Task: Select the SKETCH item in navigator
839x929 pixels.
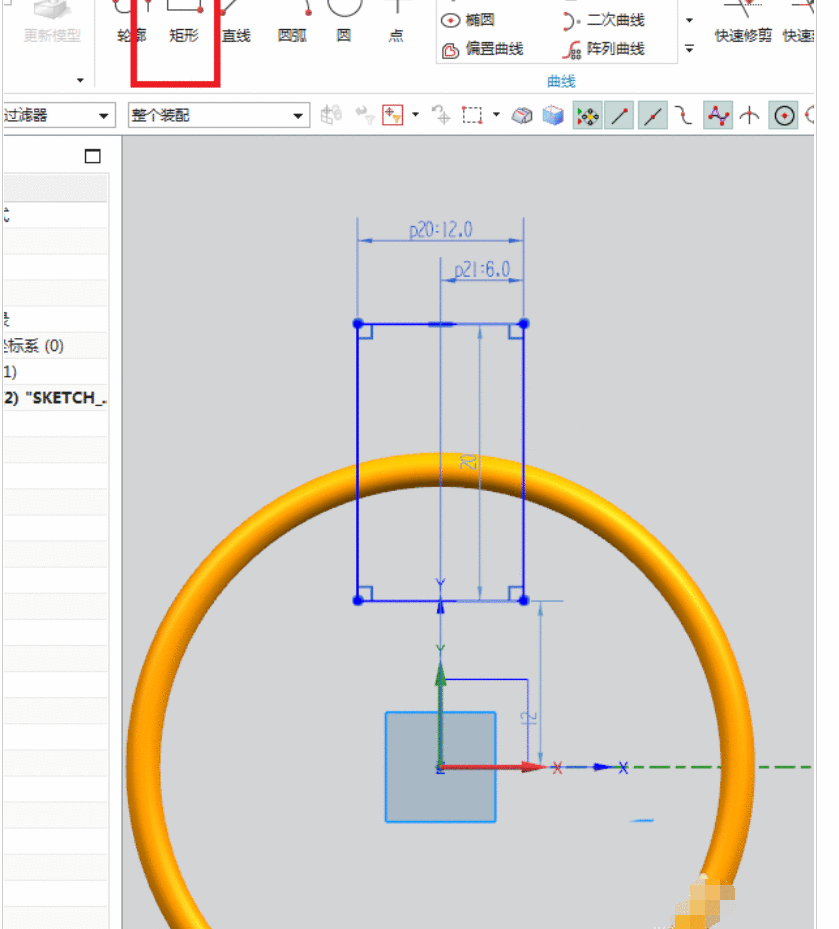Action: click(x=55, y=398)
